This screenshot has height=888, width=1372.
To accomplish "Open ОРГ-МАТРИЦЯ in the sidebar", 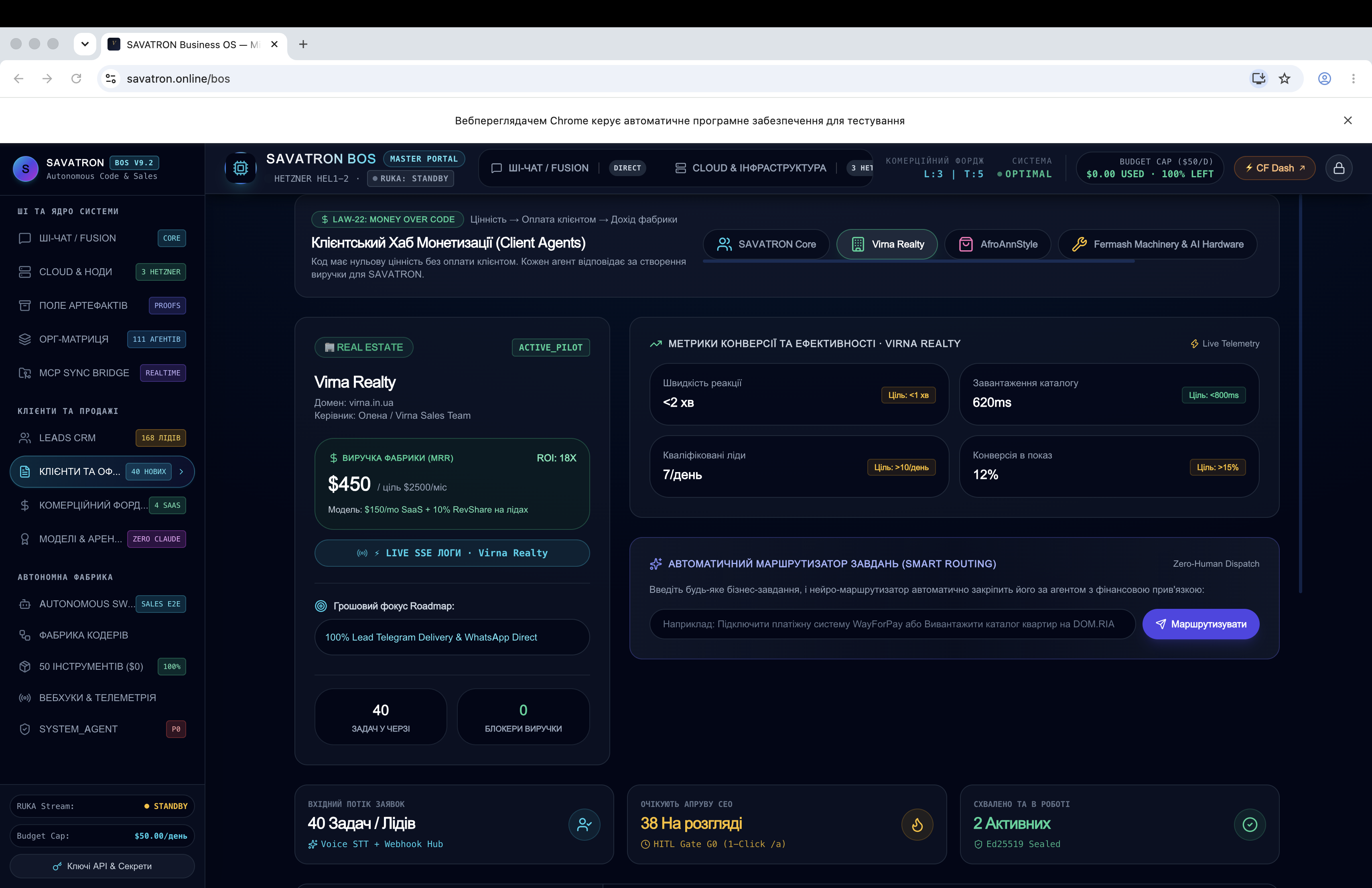I will 102,339.
